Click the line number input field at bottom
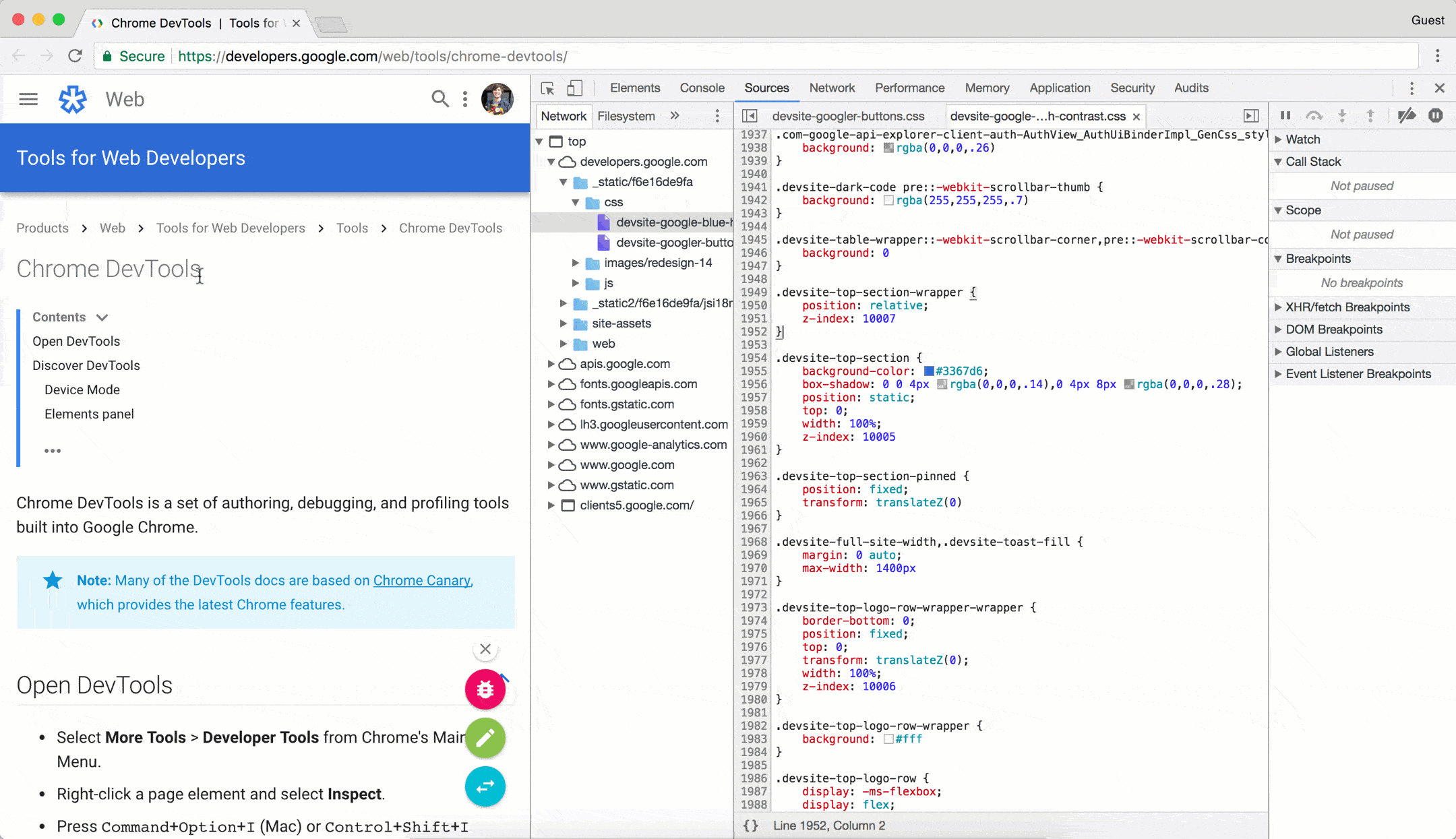The image size is (1456, 839). tap(829, 825)
